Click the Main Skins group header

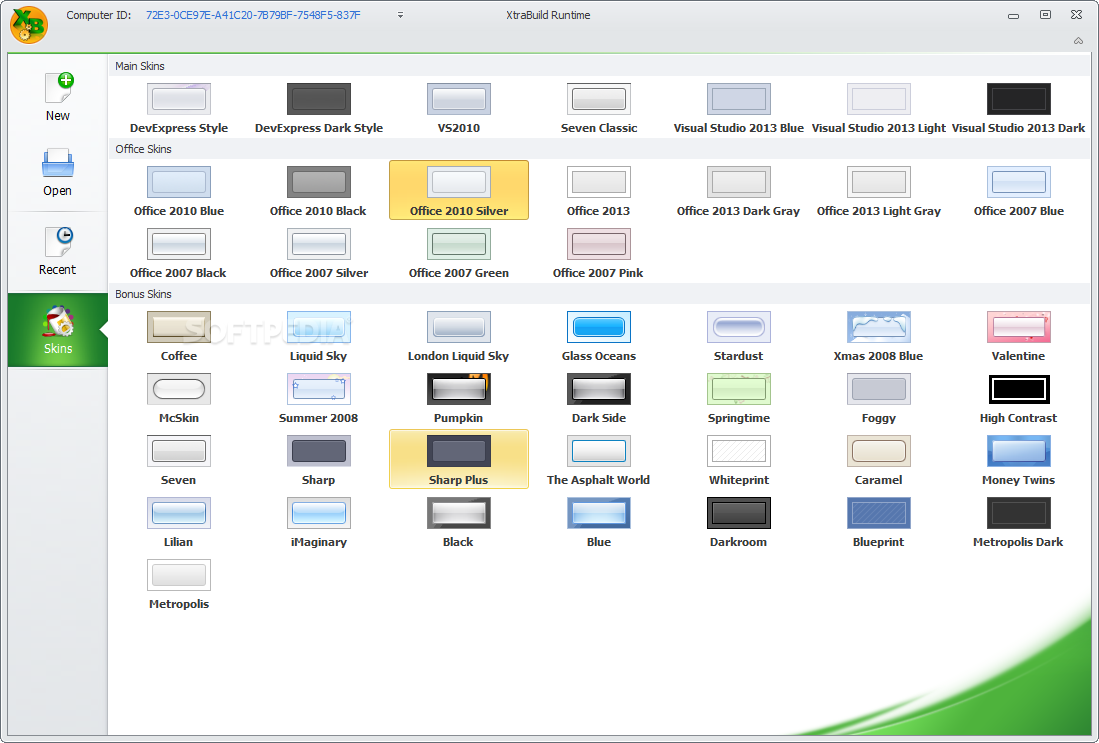(599, 66)
